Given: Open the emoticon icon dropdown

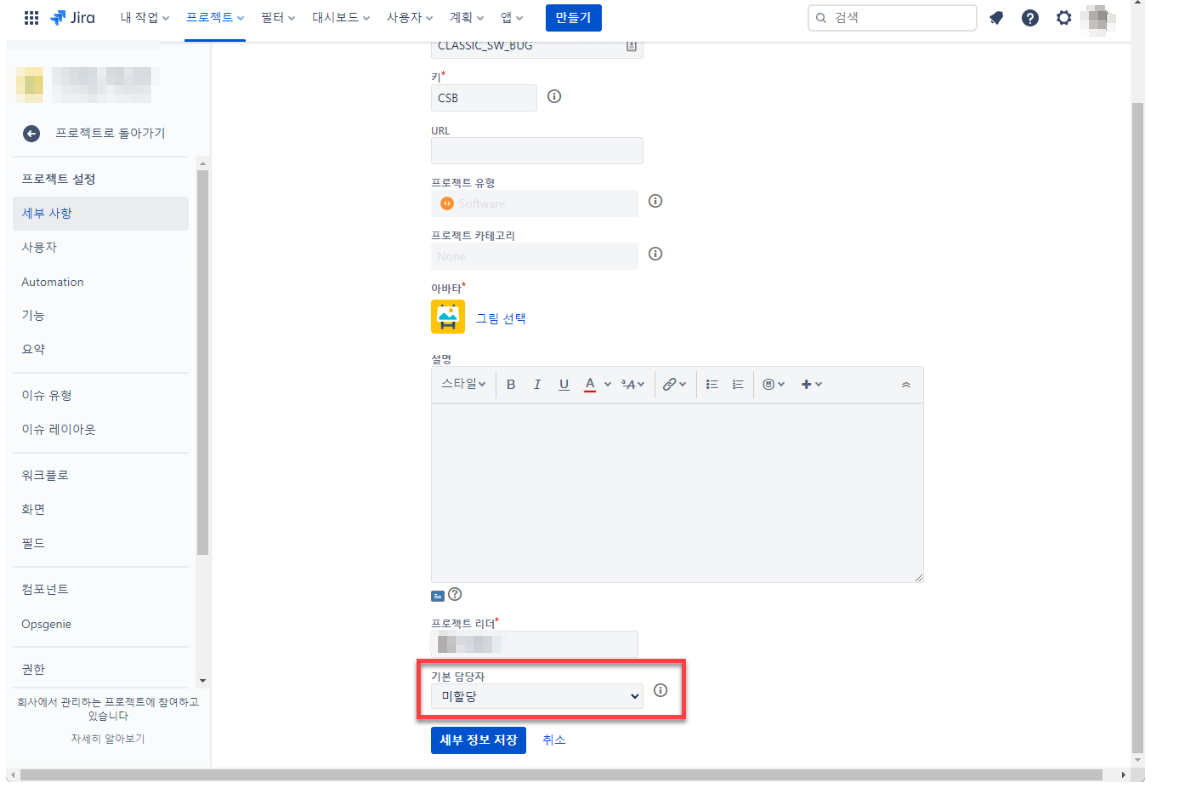Looking at the screenshot, I should (773, 384).
